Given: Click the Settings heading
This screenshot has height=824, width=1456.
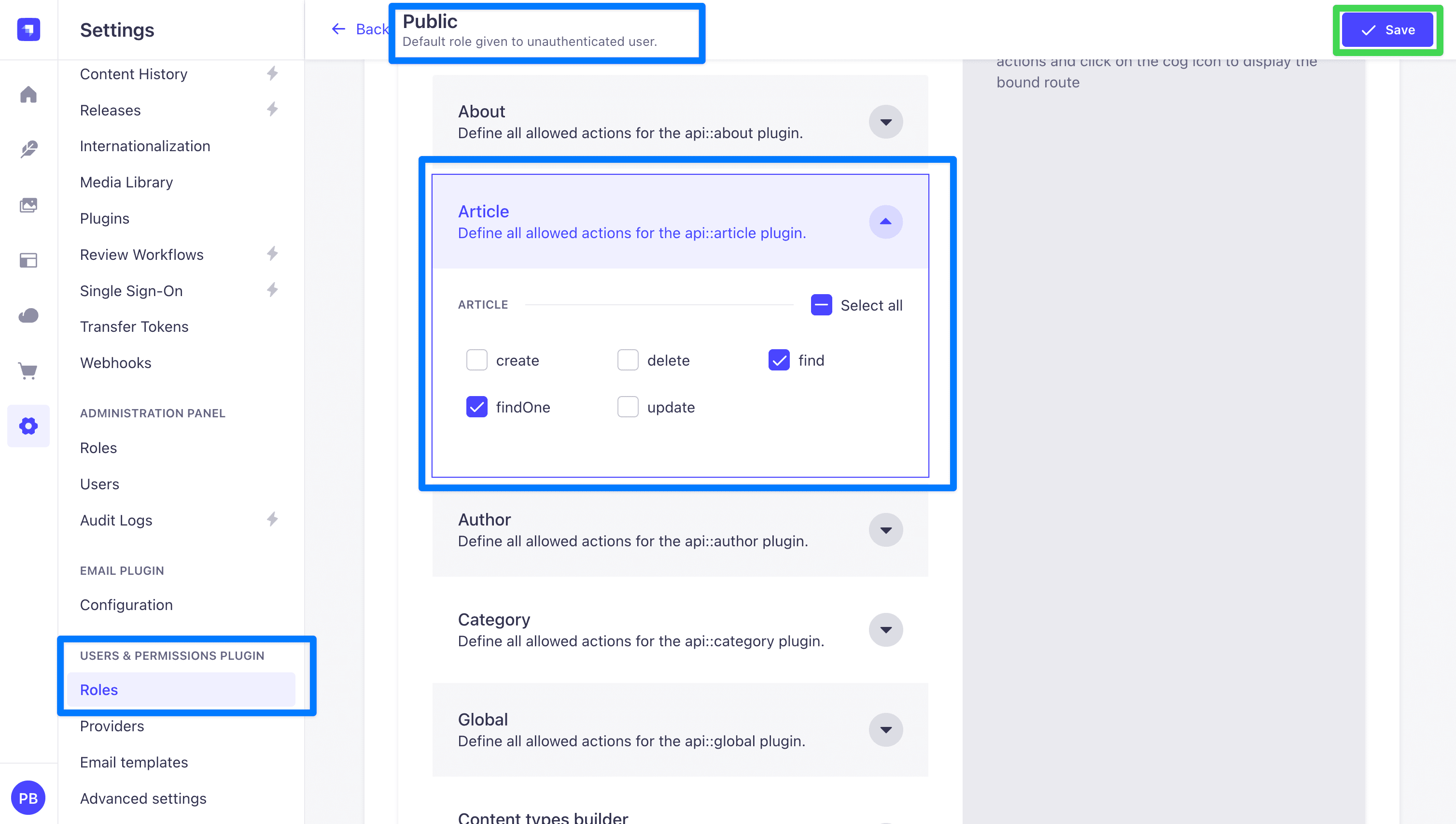Looking at the screenshot, I should (x=117, y=30).
